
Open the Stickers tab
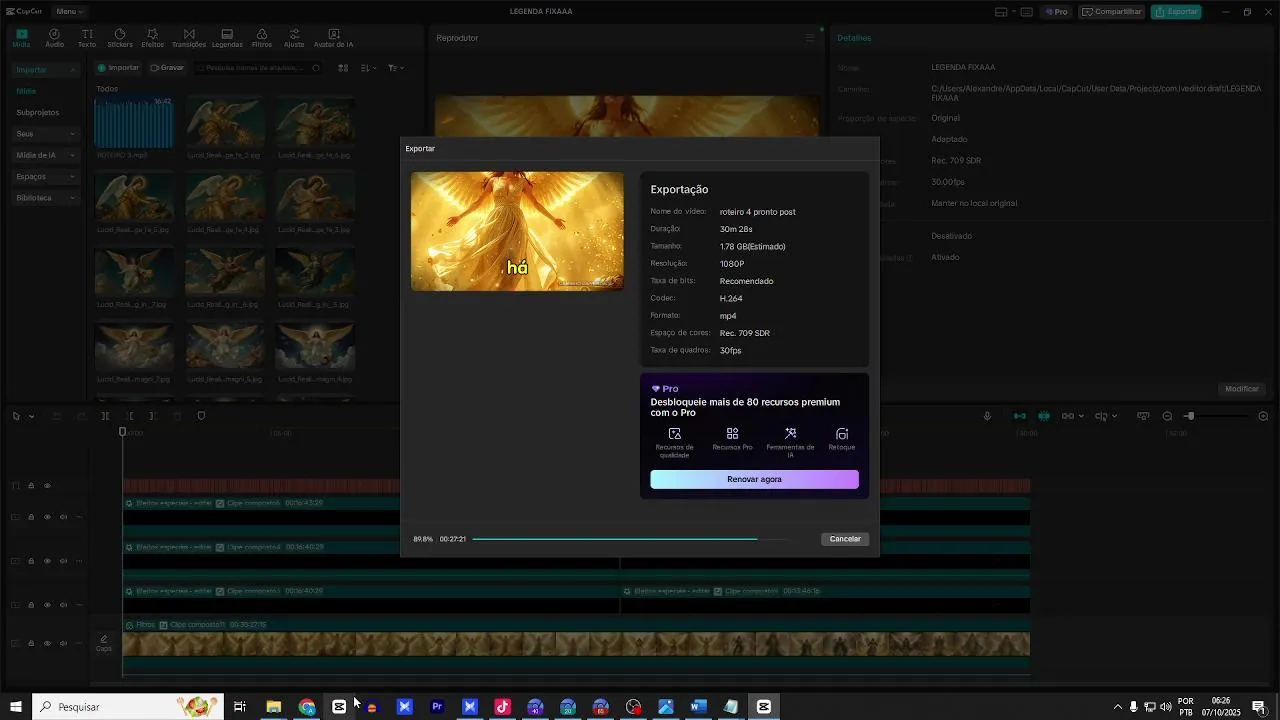(120, 38)
